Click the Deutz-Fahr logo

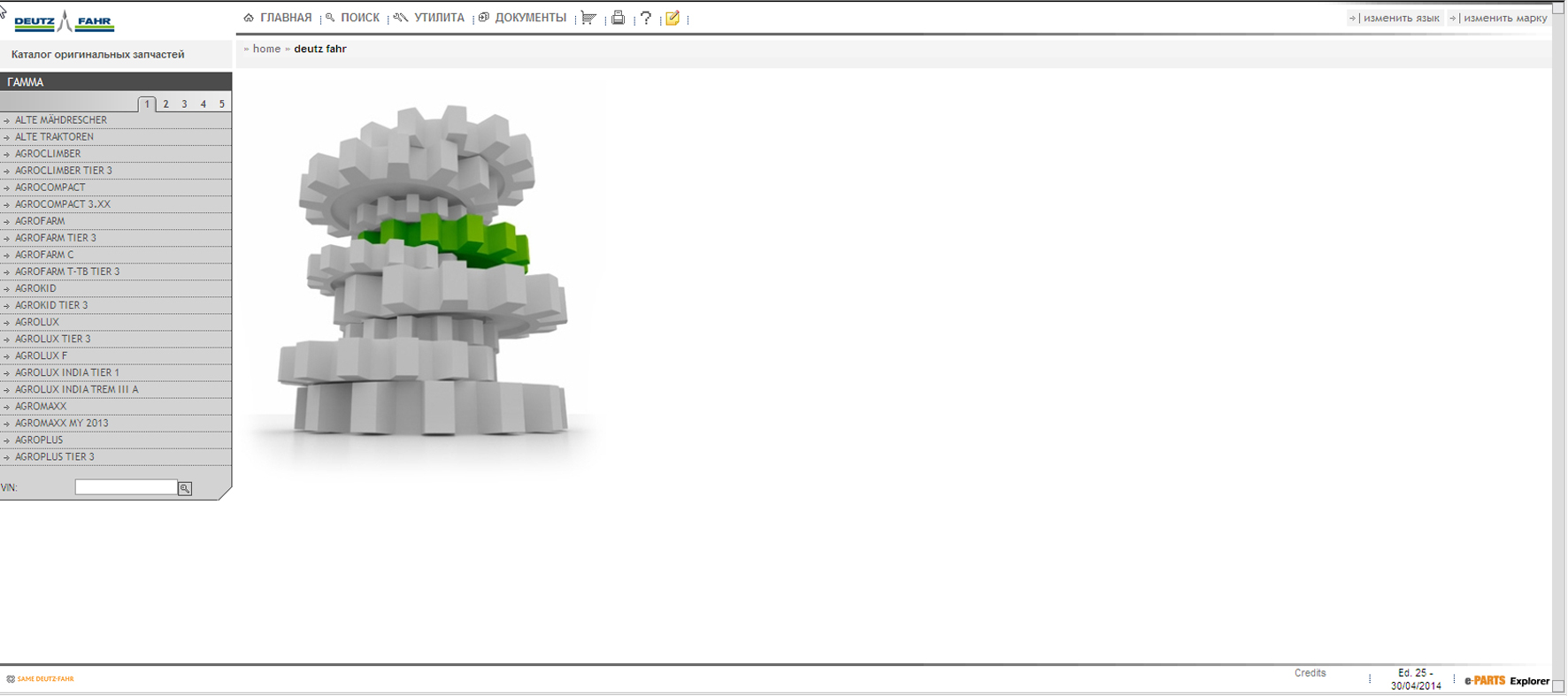[x=64, y=21]
